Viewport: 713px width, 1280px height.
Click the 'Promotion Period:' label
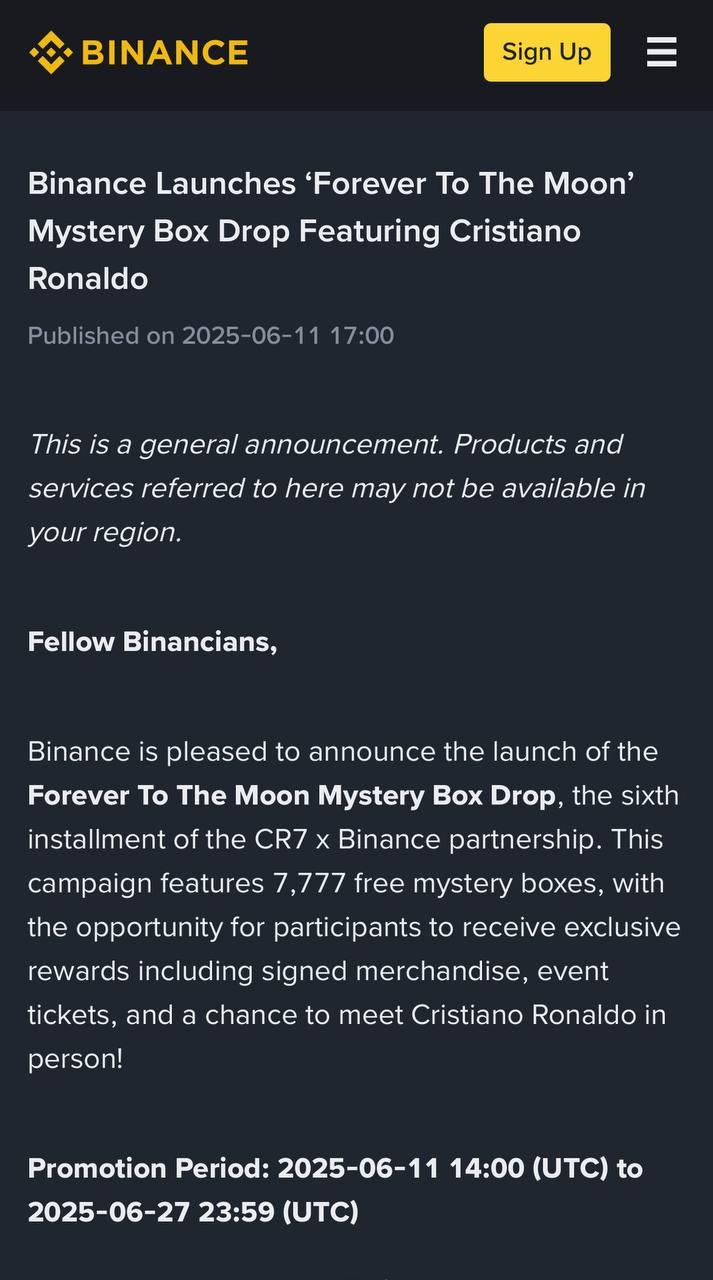point(149,1168)
